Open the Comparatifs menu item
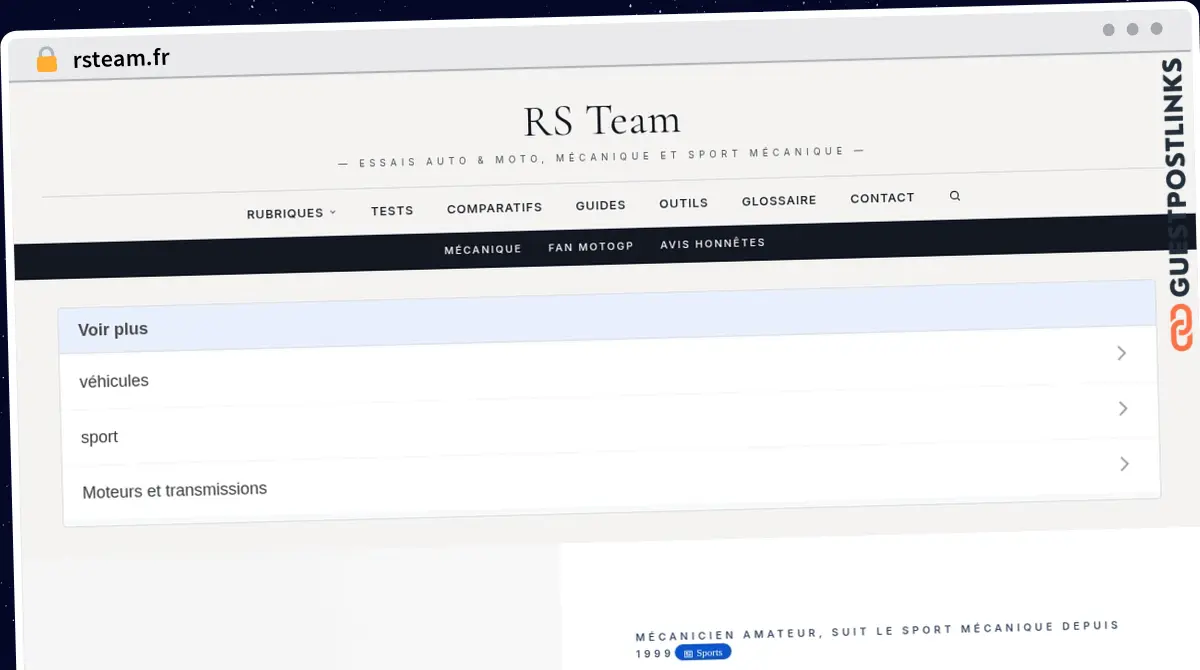The width and height of the screenshot is (1200, 670). click(494, 208)
